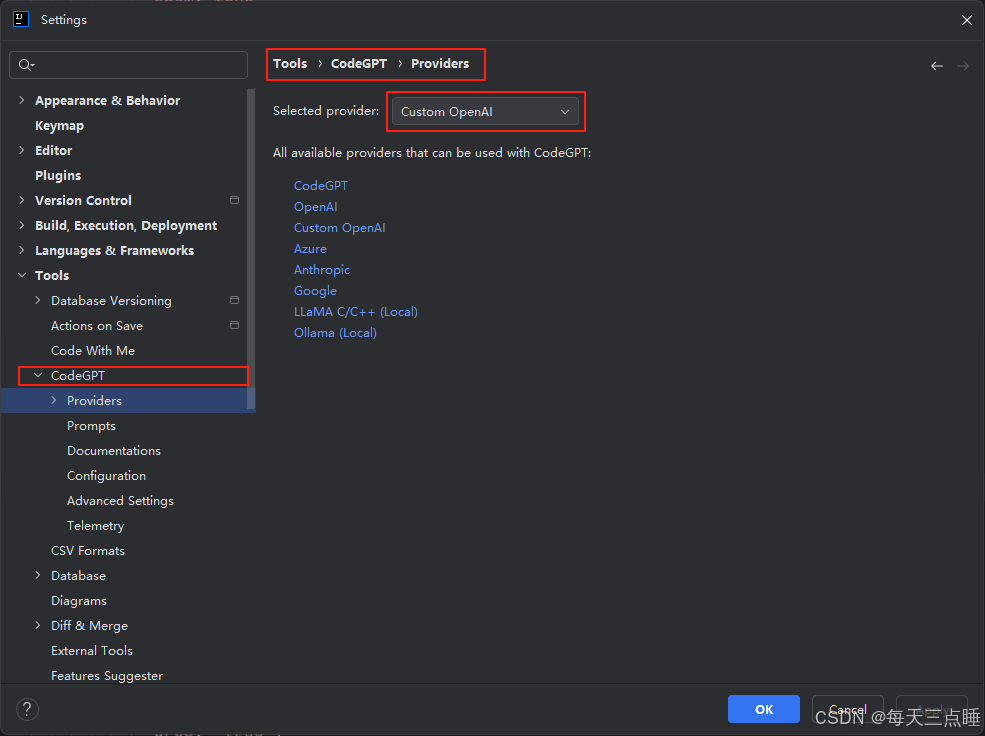Click the back navigation arrow
Image resolution: width=985 pixels, height=736 pixels.
click(x=937, y=66)
